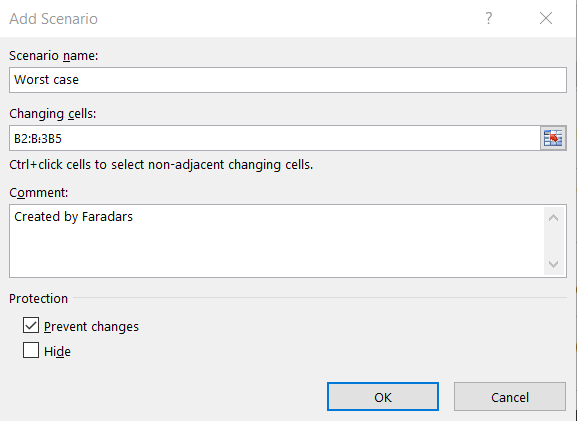Confirm the scenario with OK
This screenshot has height=421, width=577.
point(383,396)
